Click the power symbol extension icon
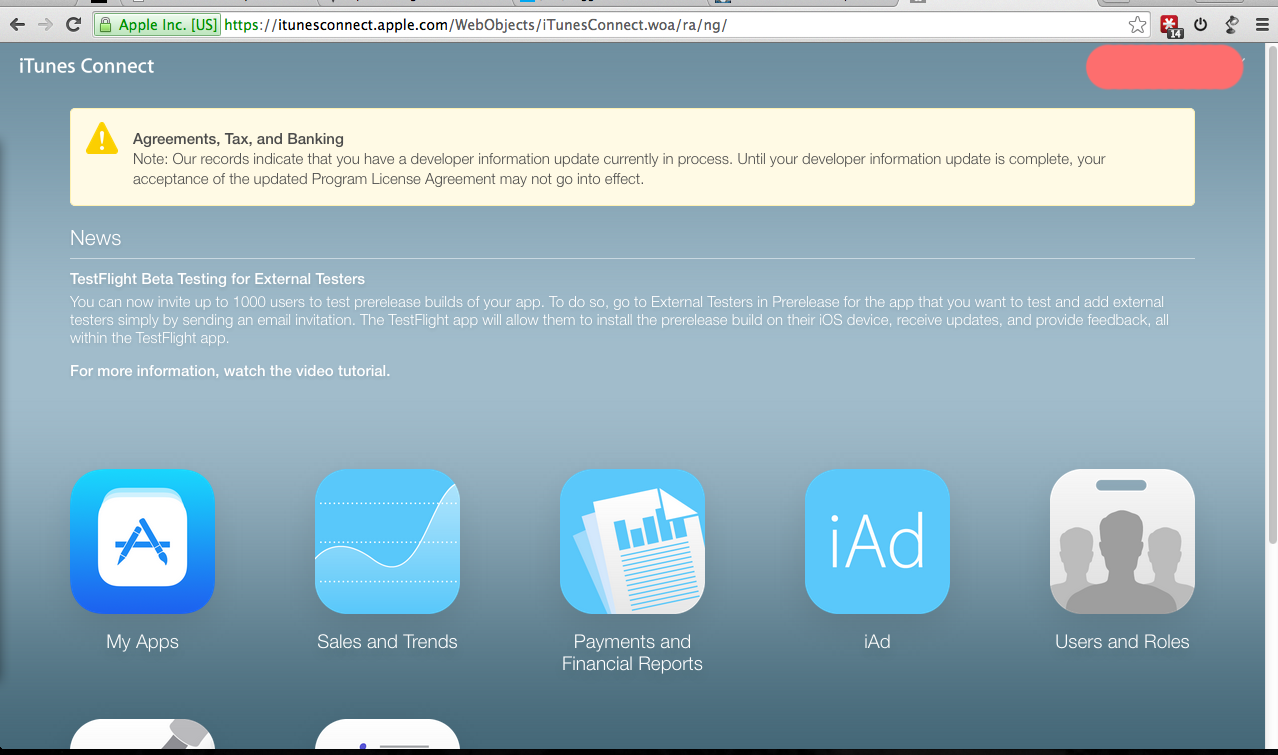The height and width of the screenshot is (755, 1278). pyautogui.click(x=1201, y=25)
